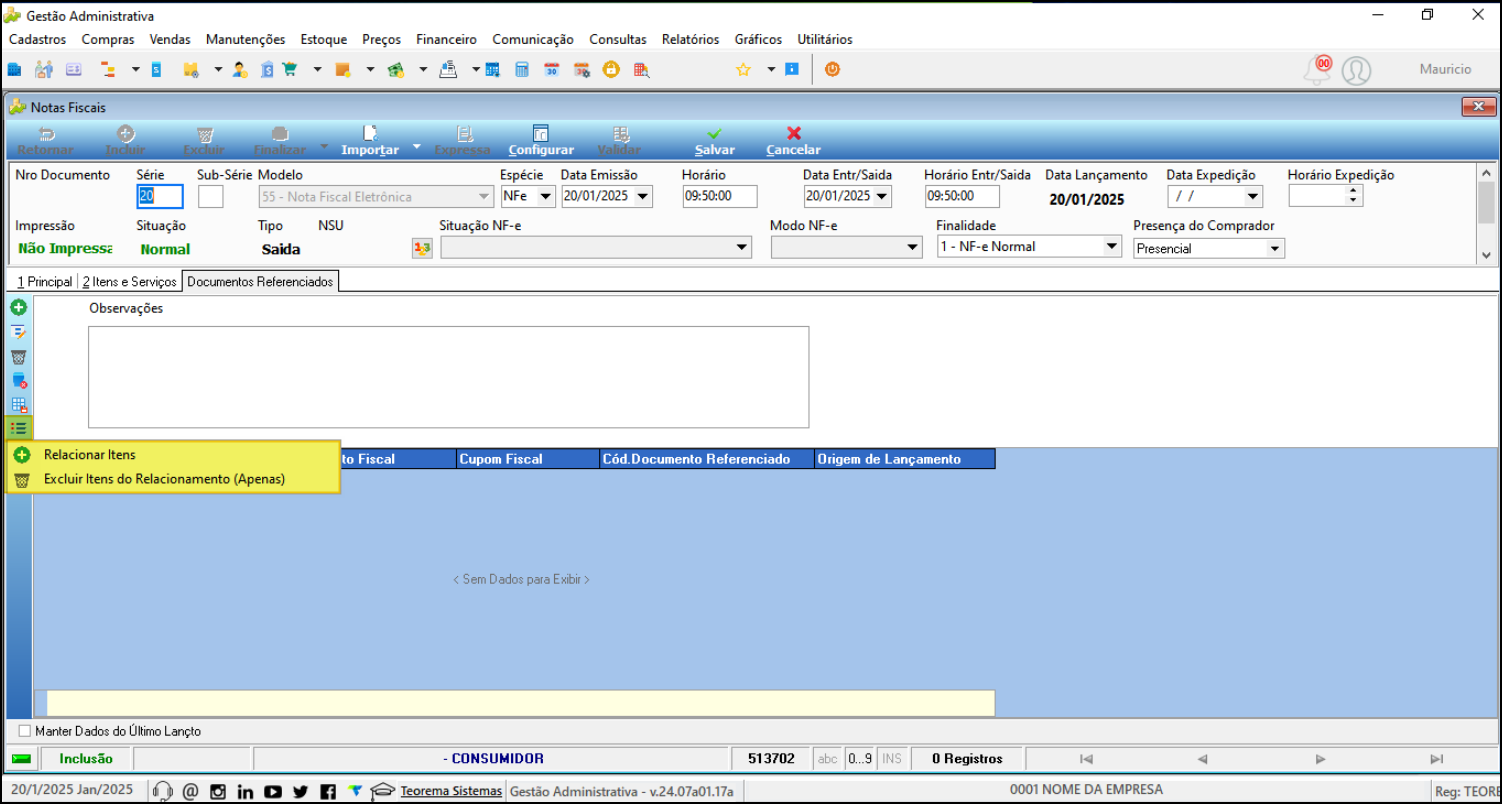Click the notification bell with 00 badge
Image resolution: width=1502 pixels, height=804 pixels.
pos(1318,70)
